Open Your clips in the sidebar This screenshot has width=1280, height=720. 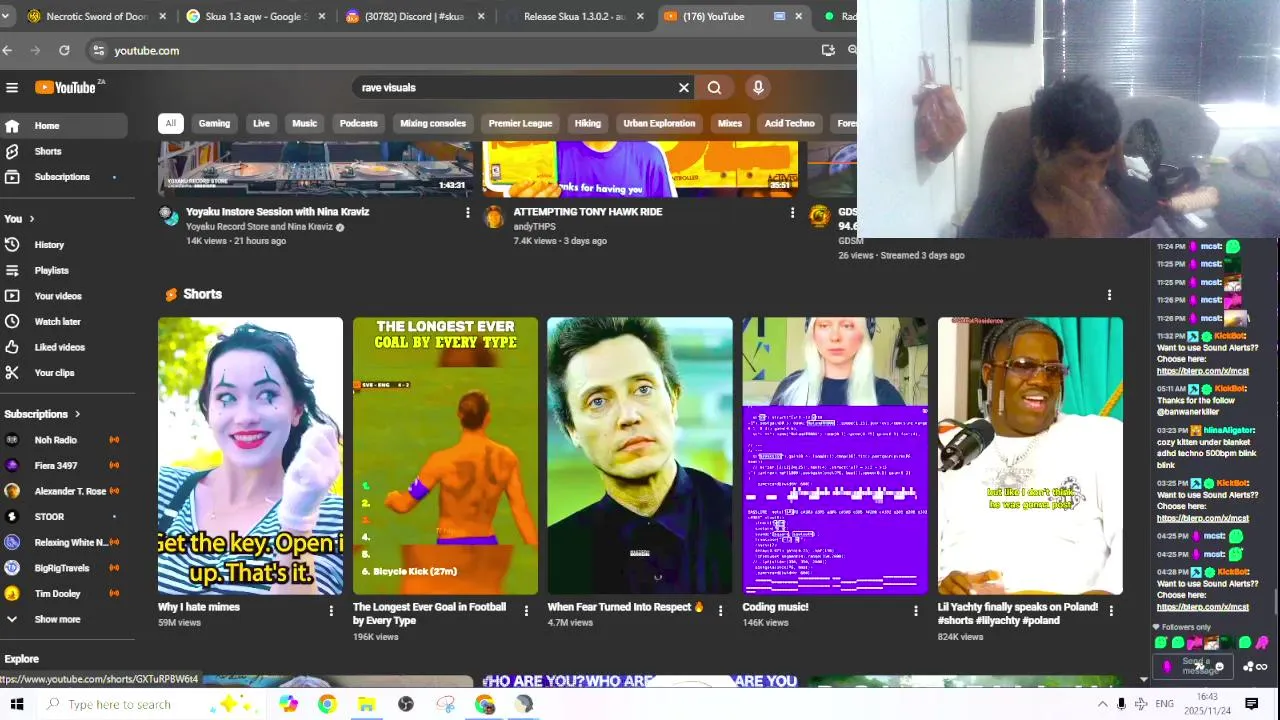[65, 373]
